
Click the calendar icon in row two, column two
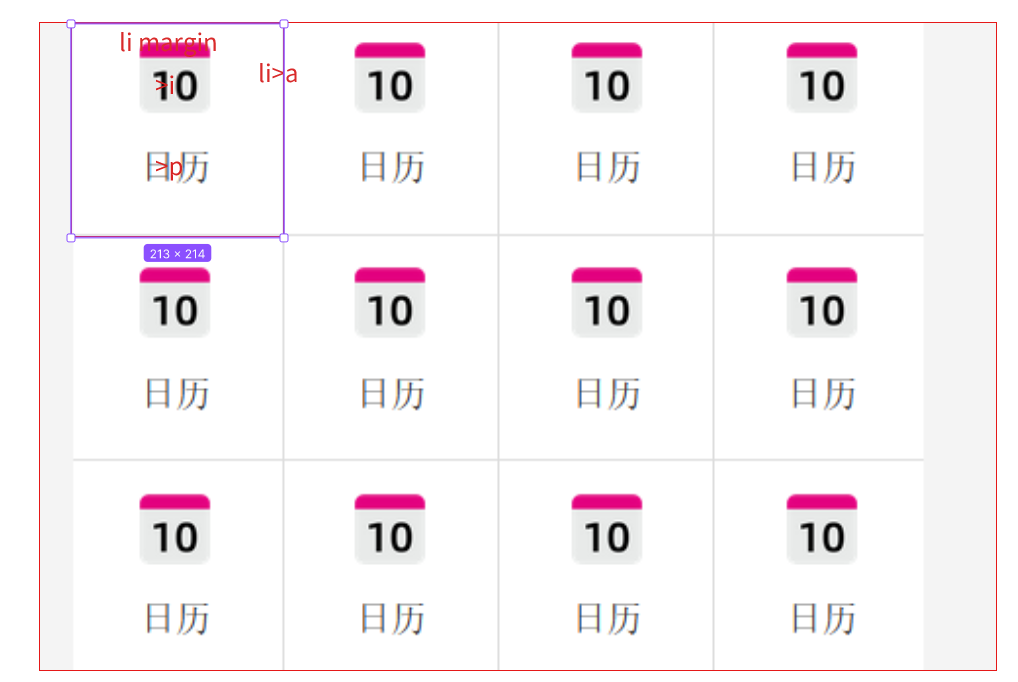pos(390,303)
